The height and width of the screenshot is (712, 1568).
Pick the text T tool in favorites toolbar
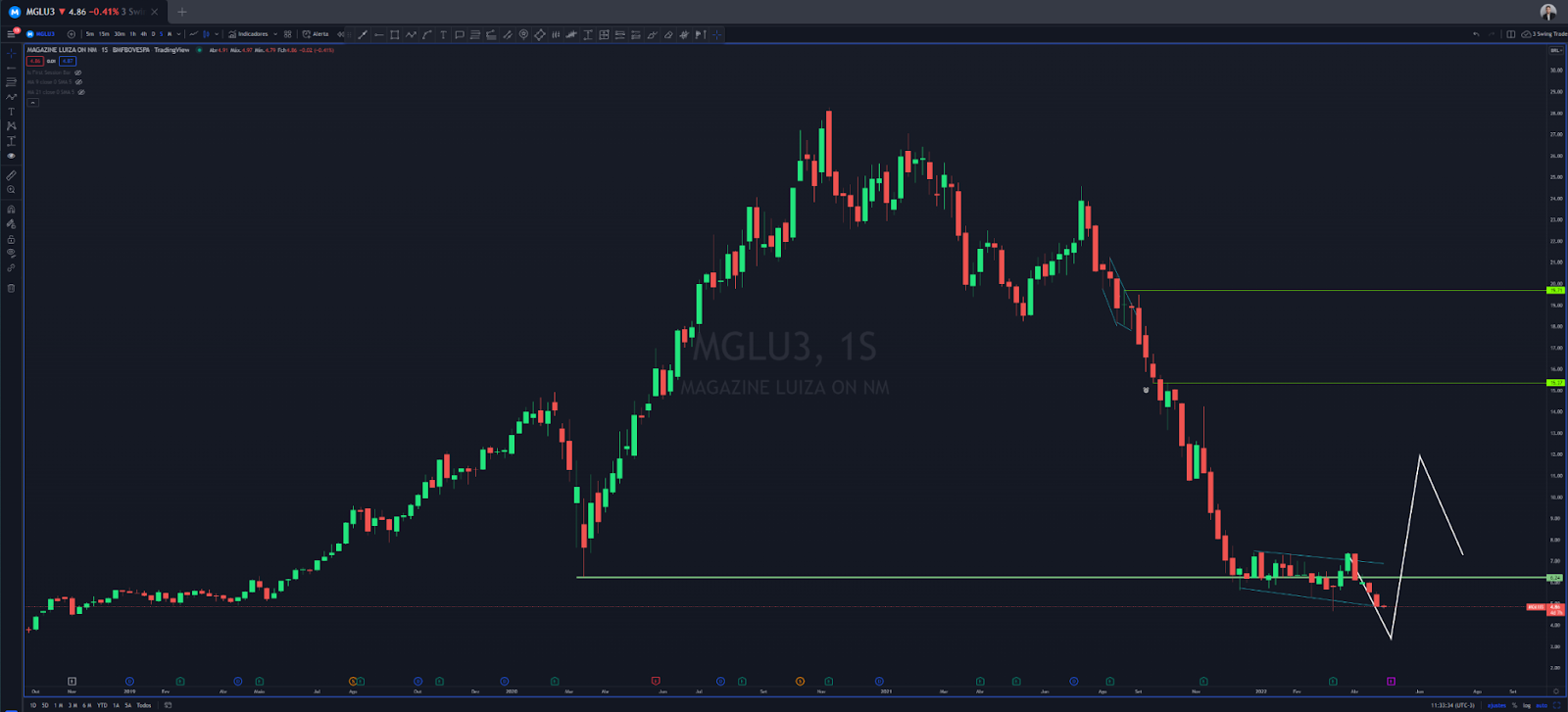(443, 34)
